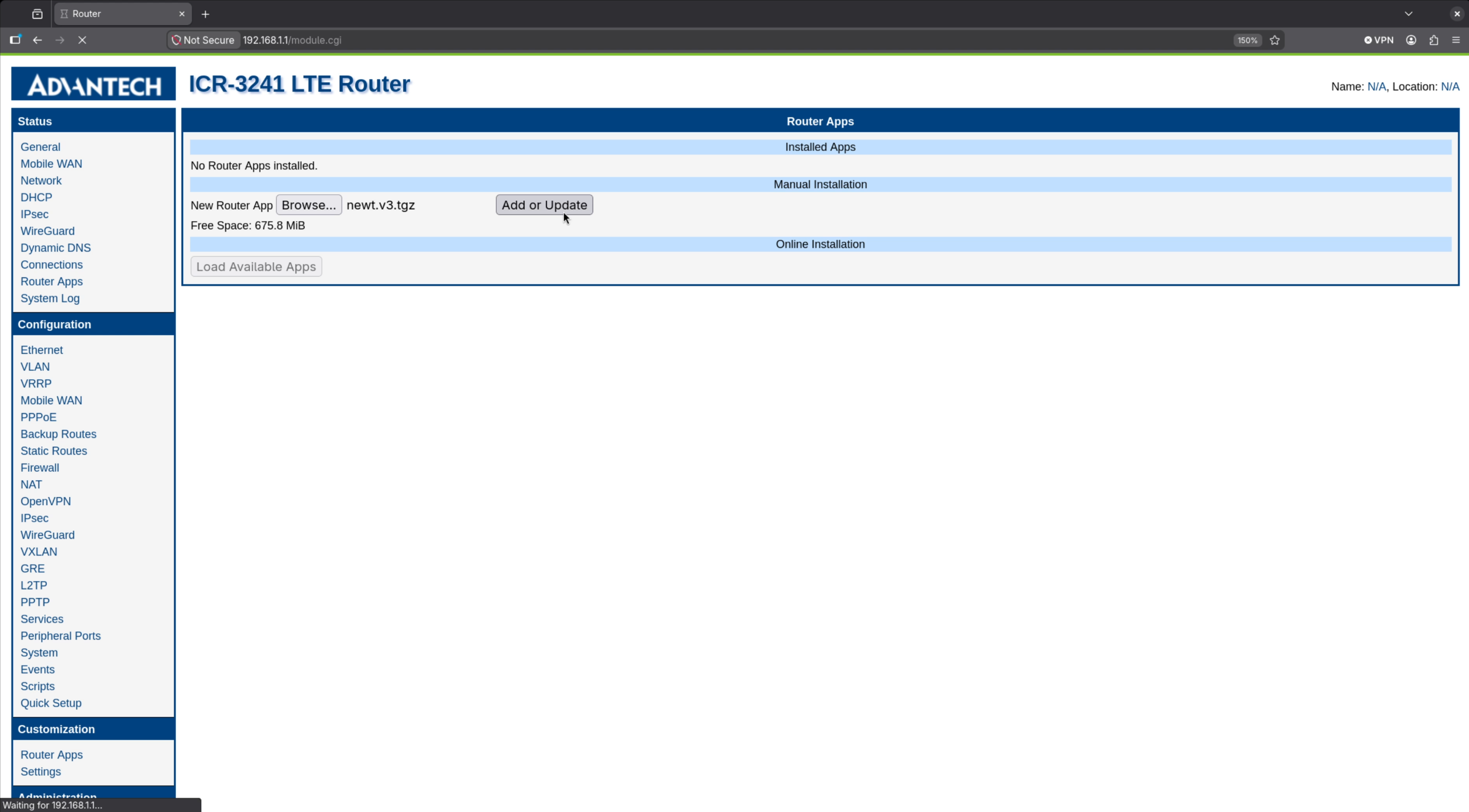Screen dimensions: 1469x812
Task: Open Peripheral Ports configuration
Action: point(60,636)
